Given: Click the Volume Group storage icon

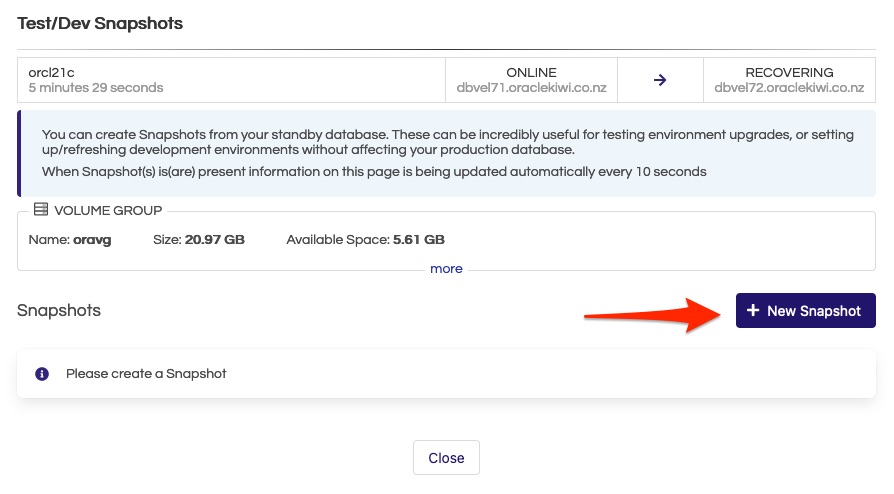Looking at the screenshot, I should [40, 209].
